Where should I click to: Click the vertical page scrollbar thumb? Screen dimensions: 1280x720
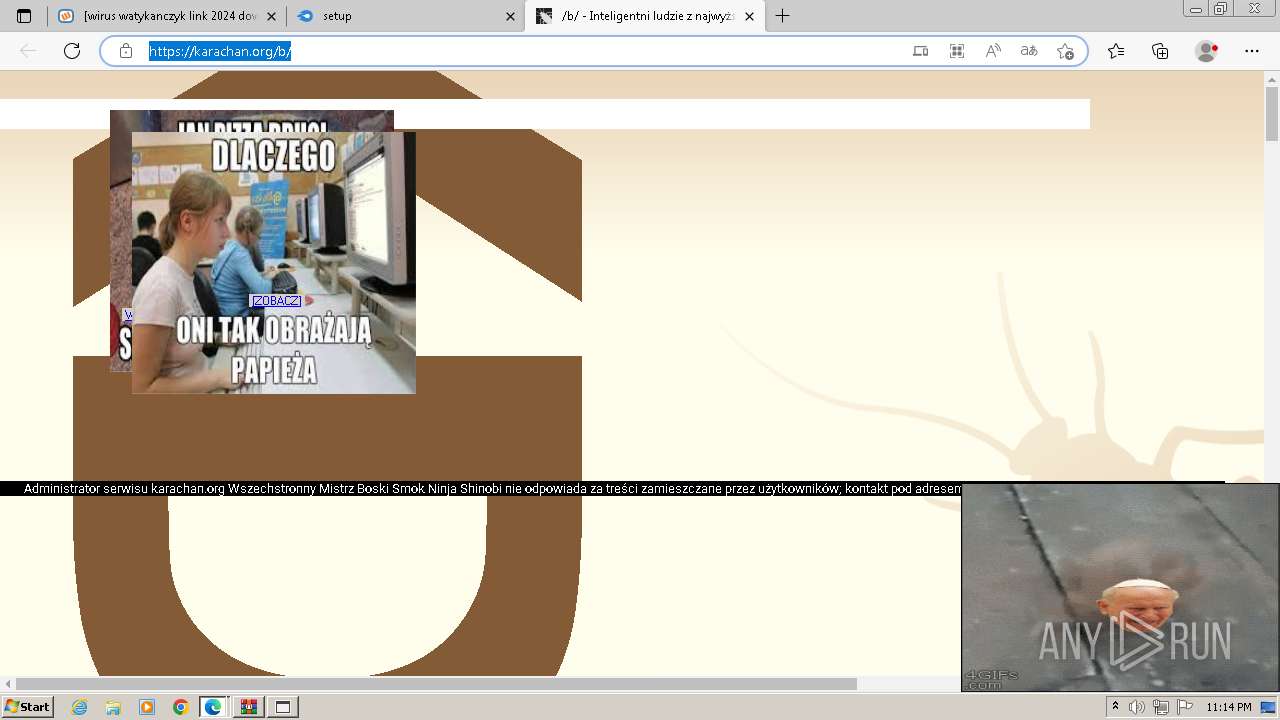[1272, 114]
